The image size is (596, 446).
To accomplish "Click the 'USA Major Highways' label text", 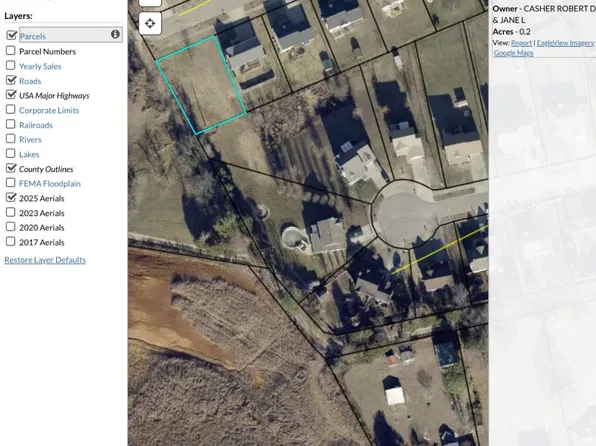I will pyautogui.click(x=54, y=96).
